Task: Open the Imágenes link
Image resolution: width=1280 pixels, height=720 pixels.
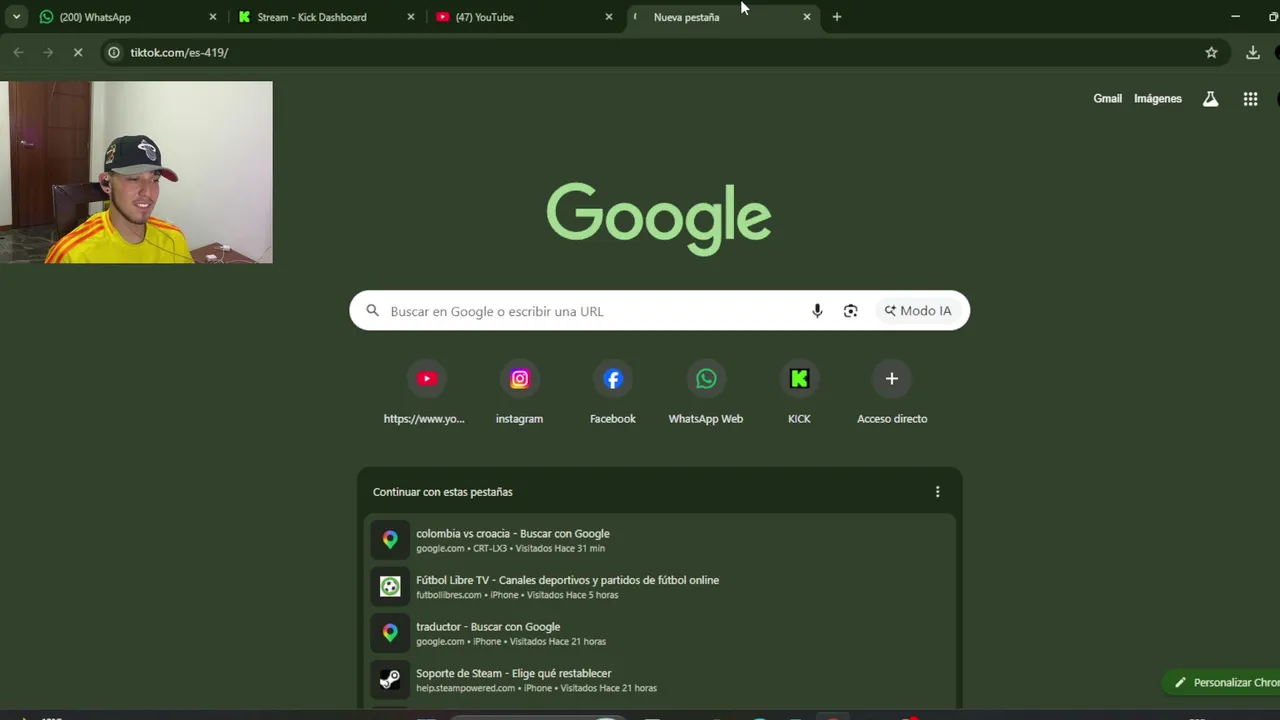Action: (x=1158, y=99)
